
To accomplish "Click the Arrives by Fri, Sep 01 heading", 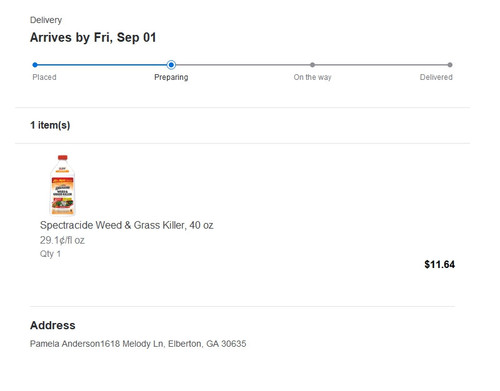I will pos(93,38).
